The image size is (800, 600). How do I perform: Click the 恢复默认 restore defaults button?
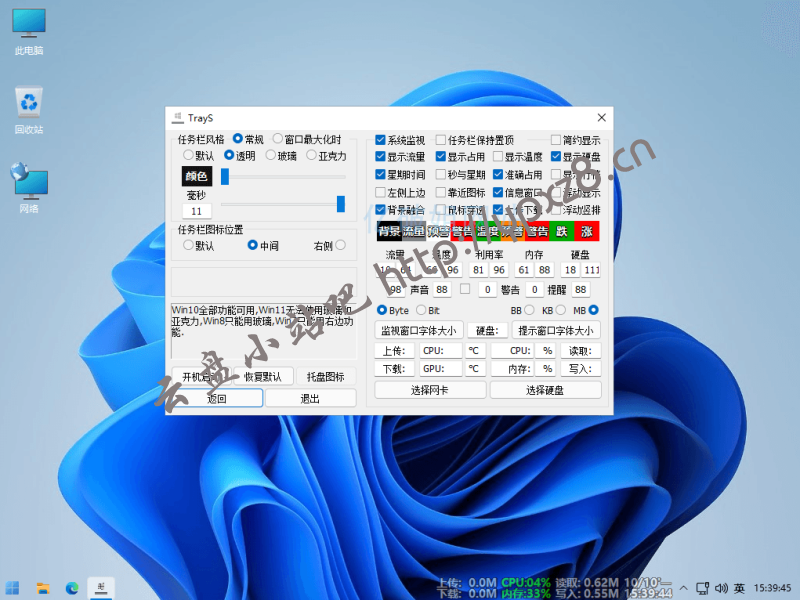[263, 377]
